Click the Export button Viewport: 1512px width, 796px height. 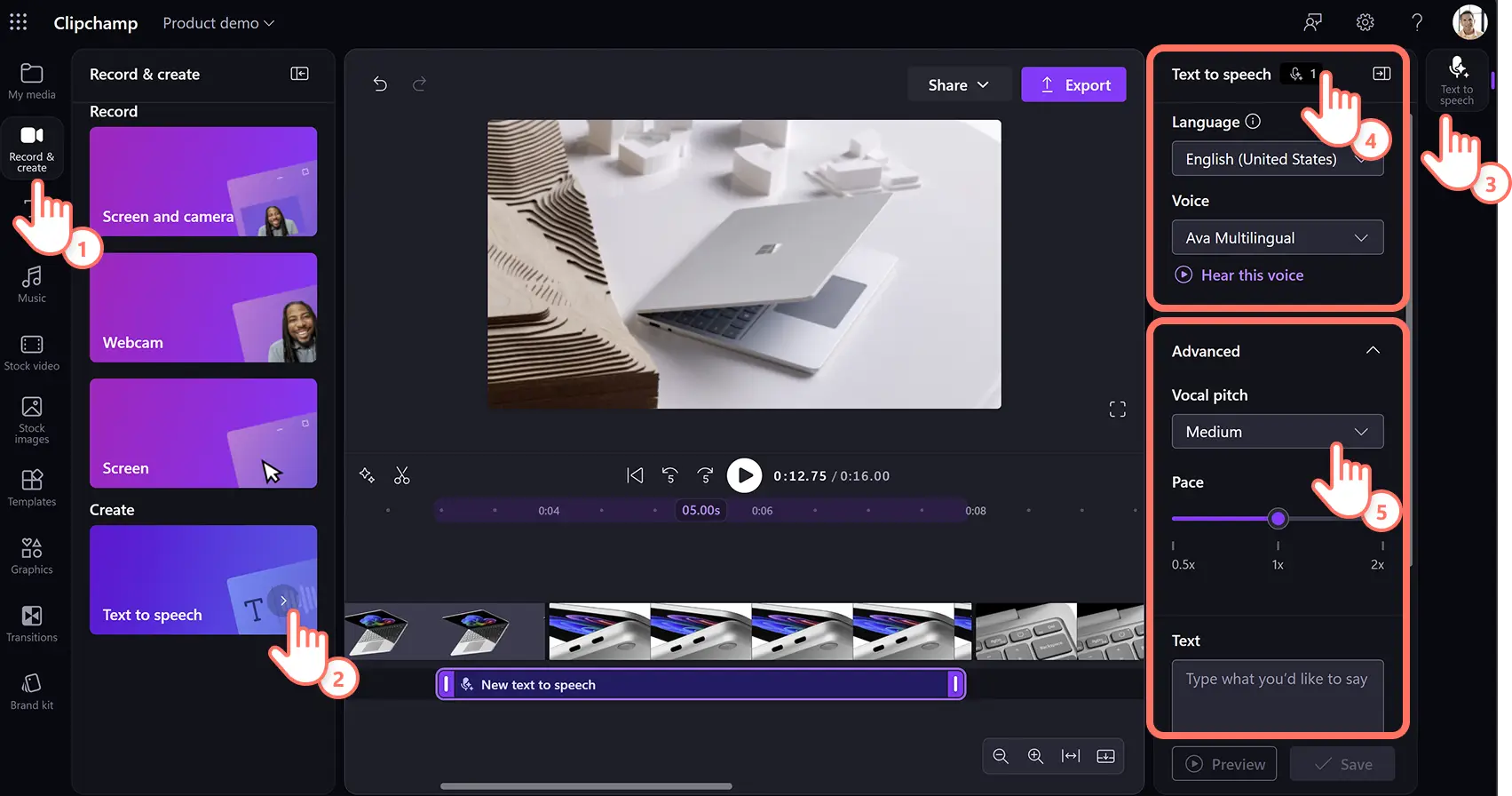coord(1073,84)
